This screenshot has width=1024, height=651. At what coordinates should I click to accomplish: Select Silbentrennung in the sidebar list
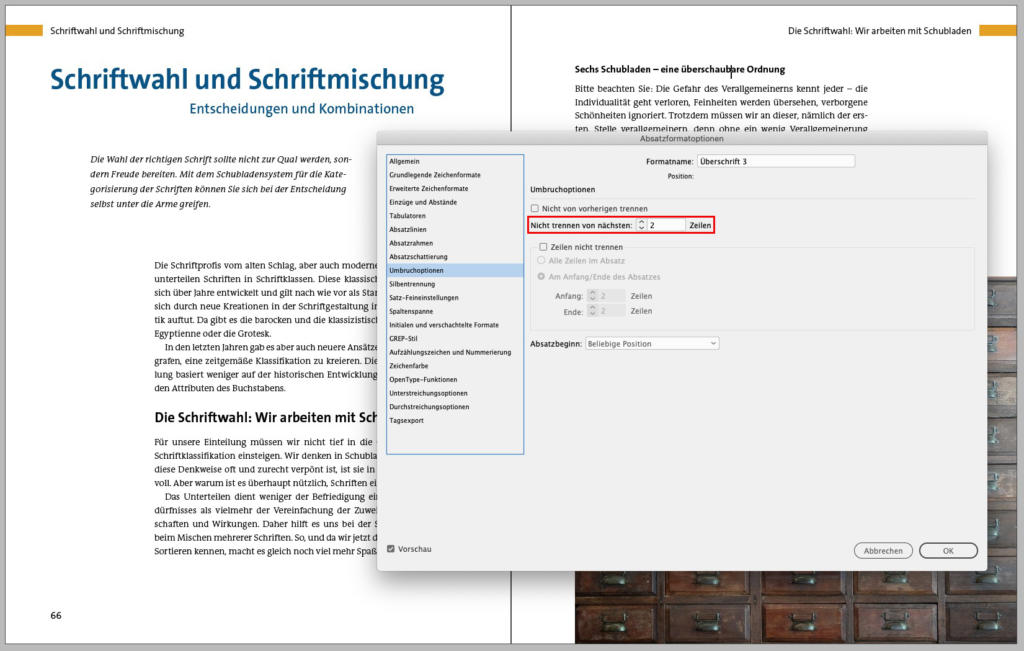(x=414, y=284)
